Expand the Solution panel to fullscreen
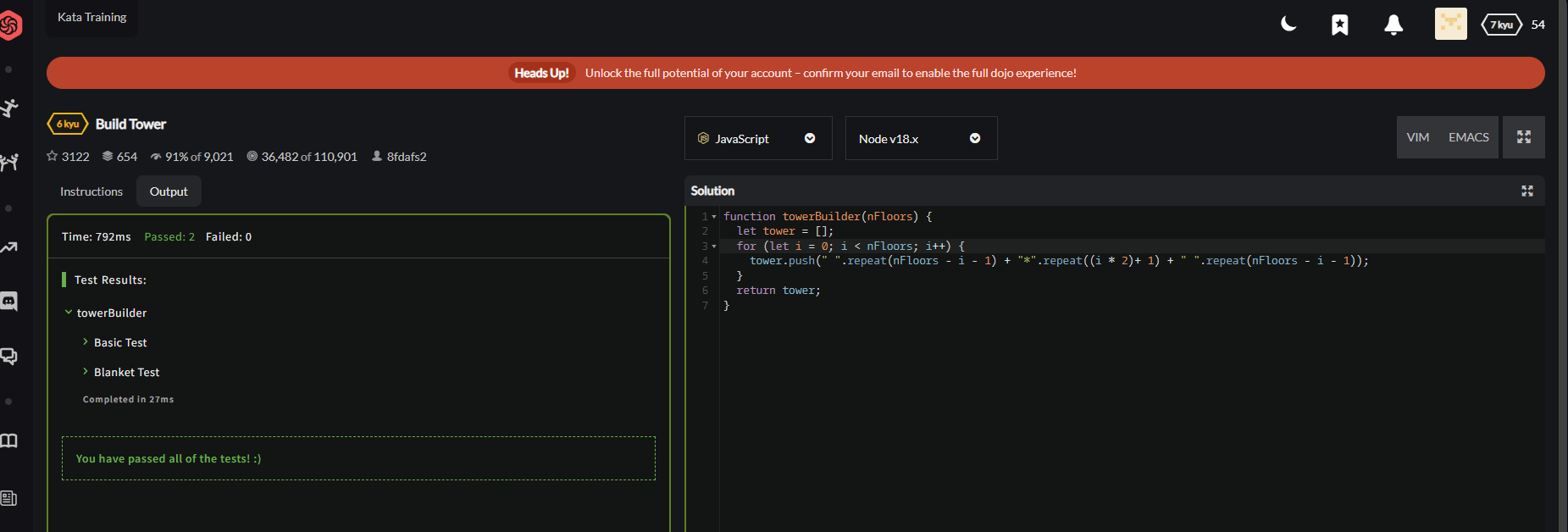 click(x=1526, y=191)
